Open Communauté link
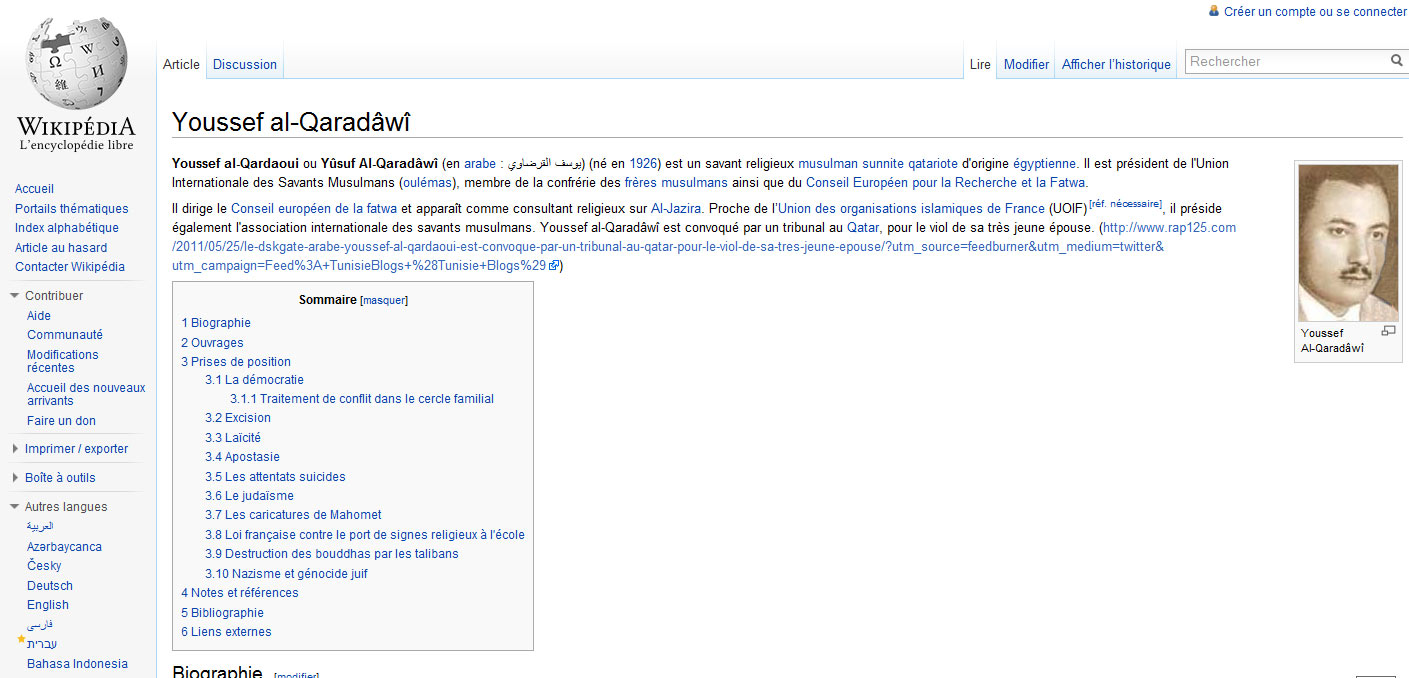Viewport: 1409px width, 678px height. (x=65, y=335)
